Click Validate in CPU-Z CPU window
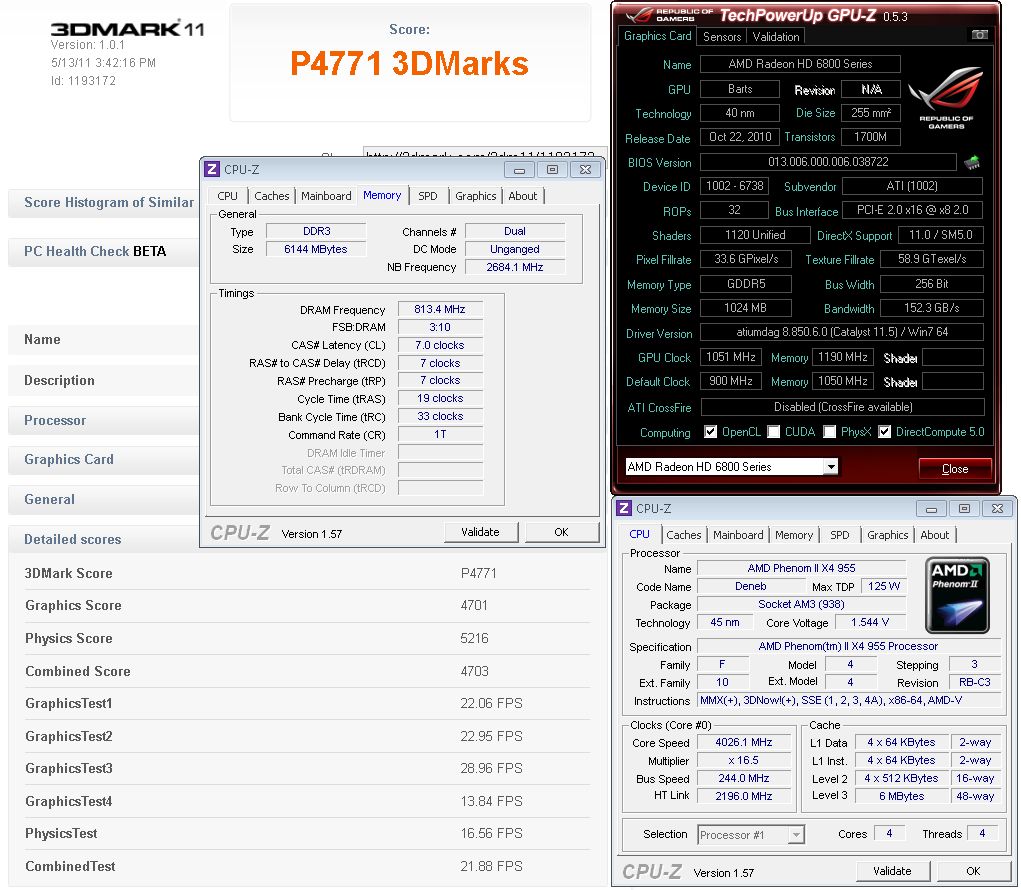The width and height of the screenshot is (1021, 890). [892, 871]
